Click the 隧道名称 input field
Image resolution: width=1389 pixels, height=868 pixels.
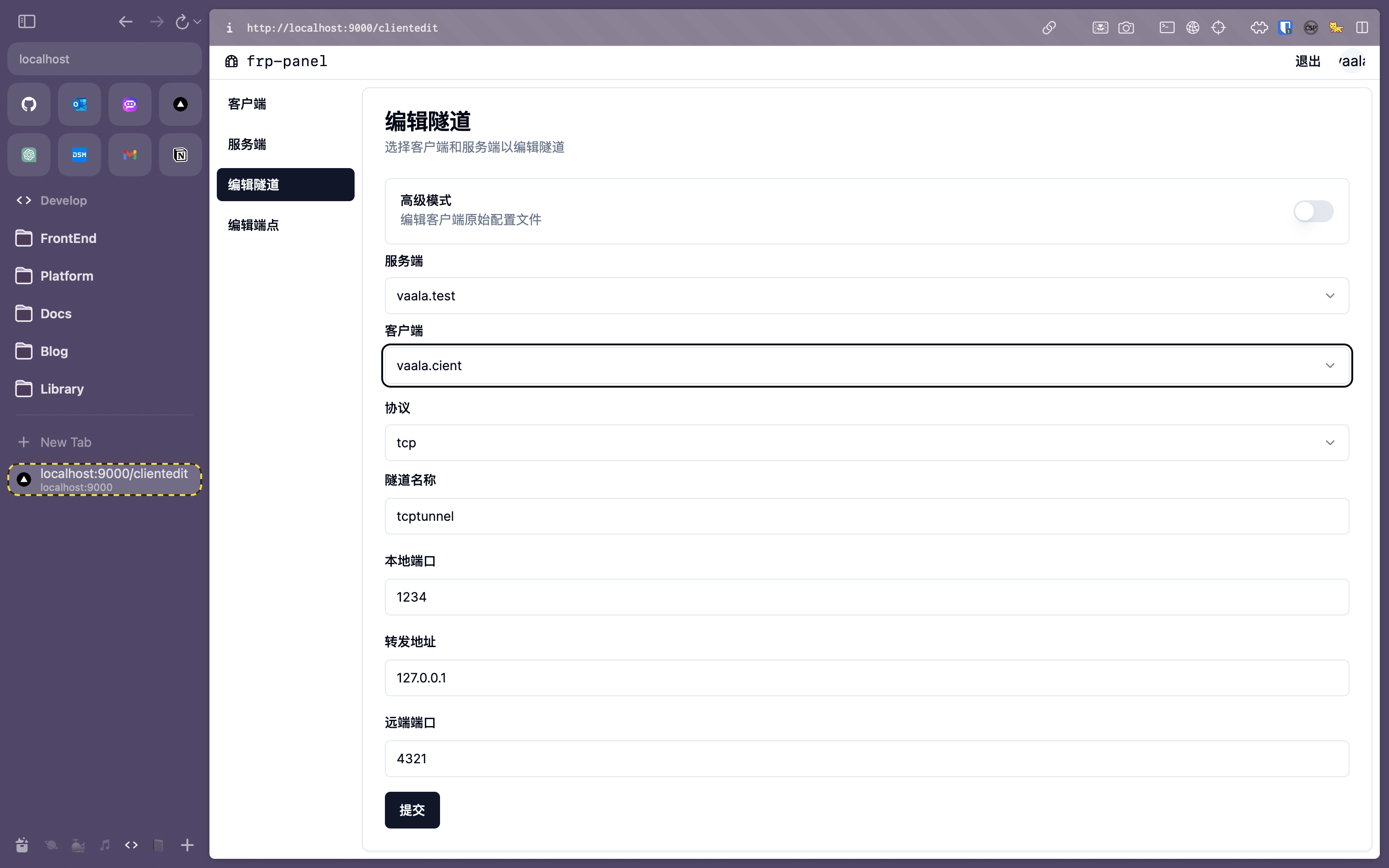coord(866,516)
